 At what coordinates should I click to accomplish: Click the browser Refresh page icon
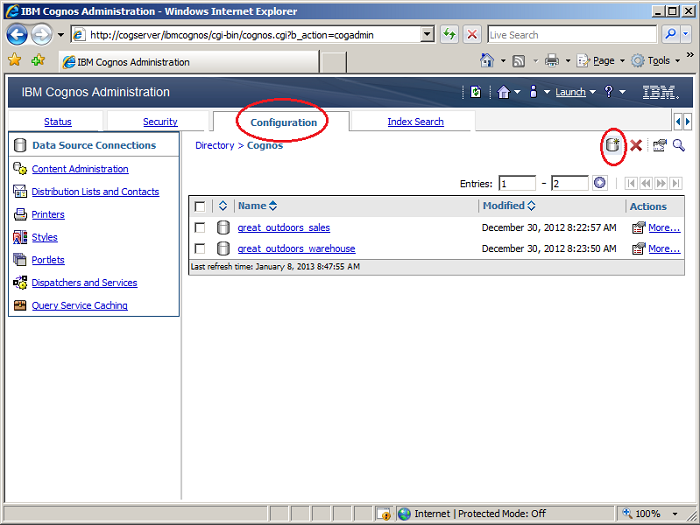450,35
